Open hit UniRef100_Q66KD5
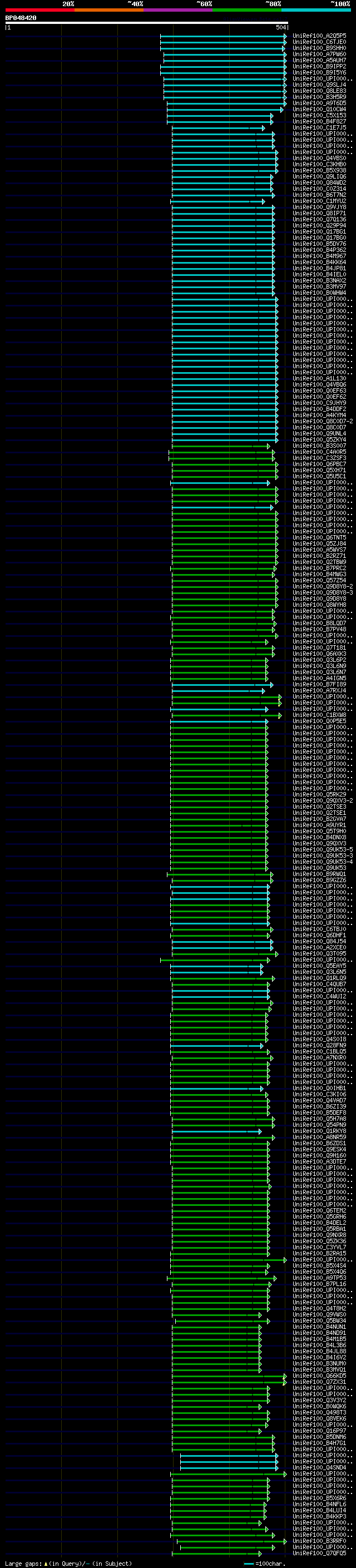This screenshot has height=1568, width=356. pyautogui.click(x=319, y=1376)
